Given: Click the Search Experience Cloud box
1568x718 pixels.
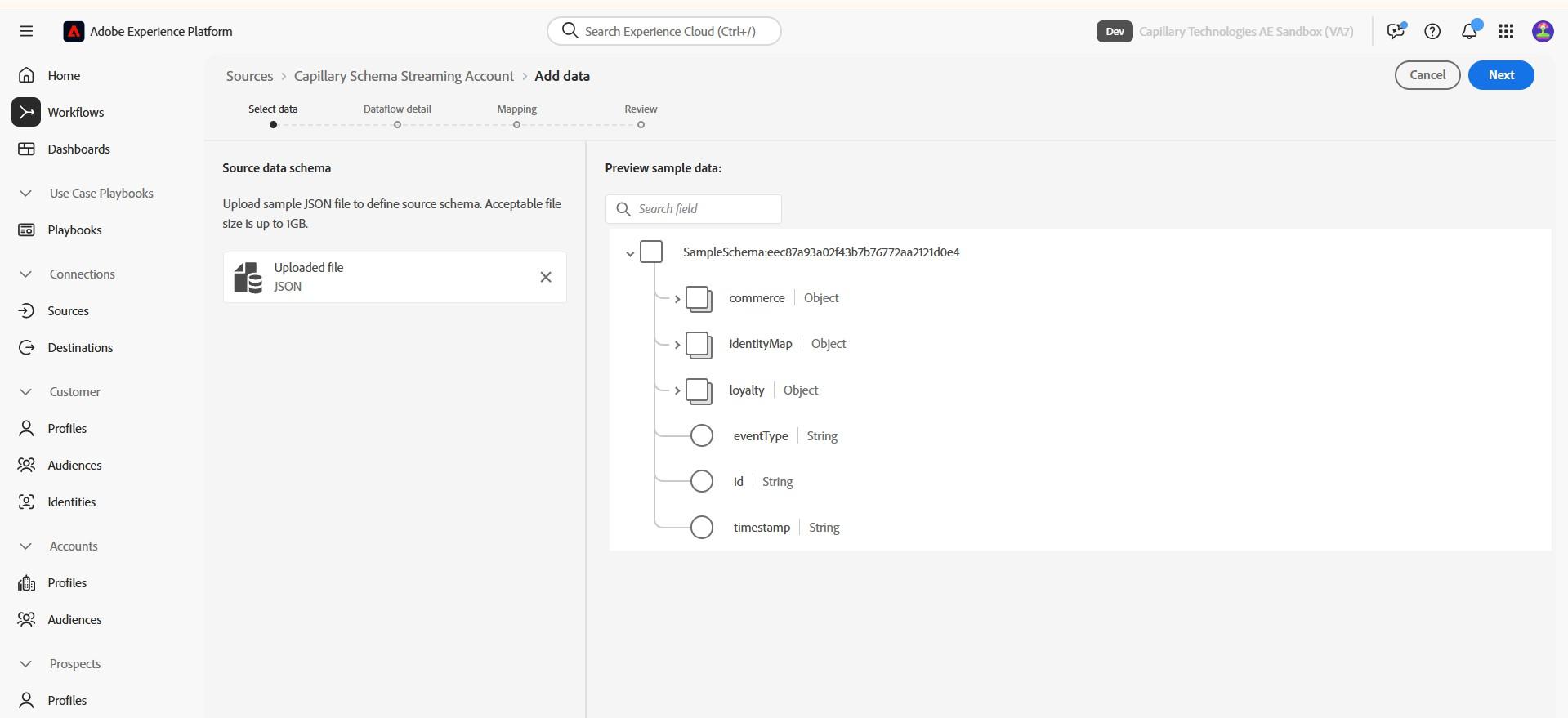Looking at the screenshot, I should pyautogui.click(x=663, y=31).
